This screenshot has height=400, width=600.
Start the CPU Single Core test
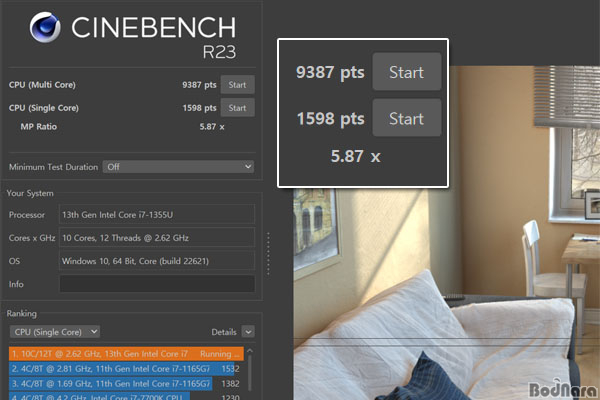pyautogui.click(x=237, y=108)
